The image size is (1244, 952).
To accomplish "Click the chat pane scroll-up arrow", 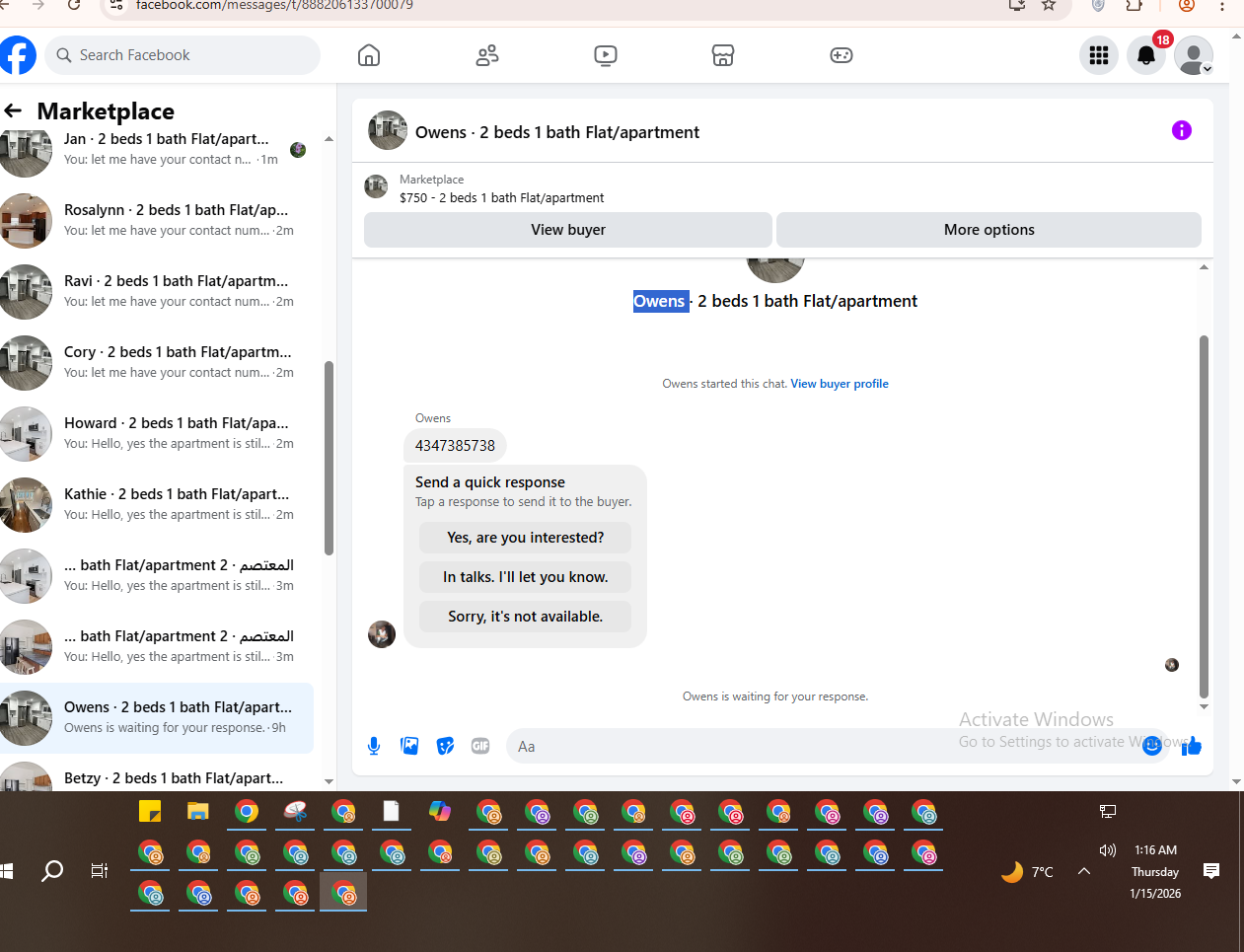I will click(x=1204, y=267).
